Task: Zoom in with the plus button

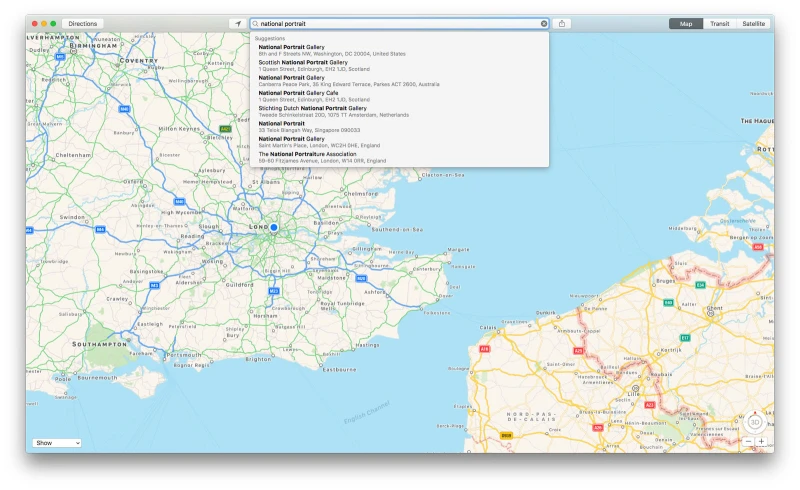Action: point(761,441)
